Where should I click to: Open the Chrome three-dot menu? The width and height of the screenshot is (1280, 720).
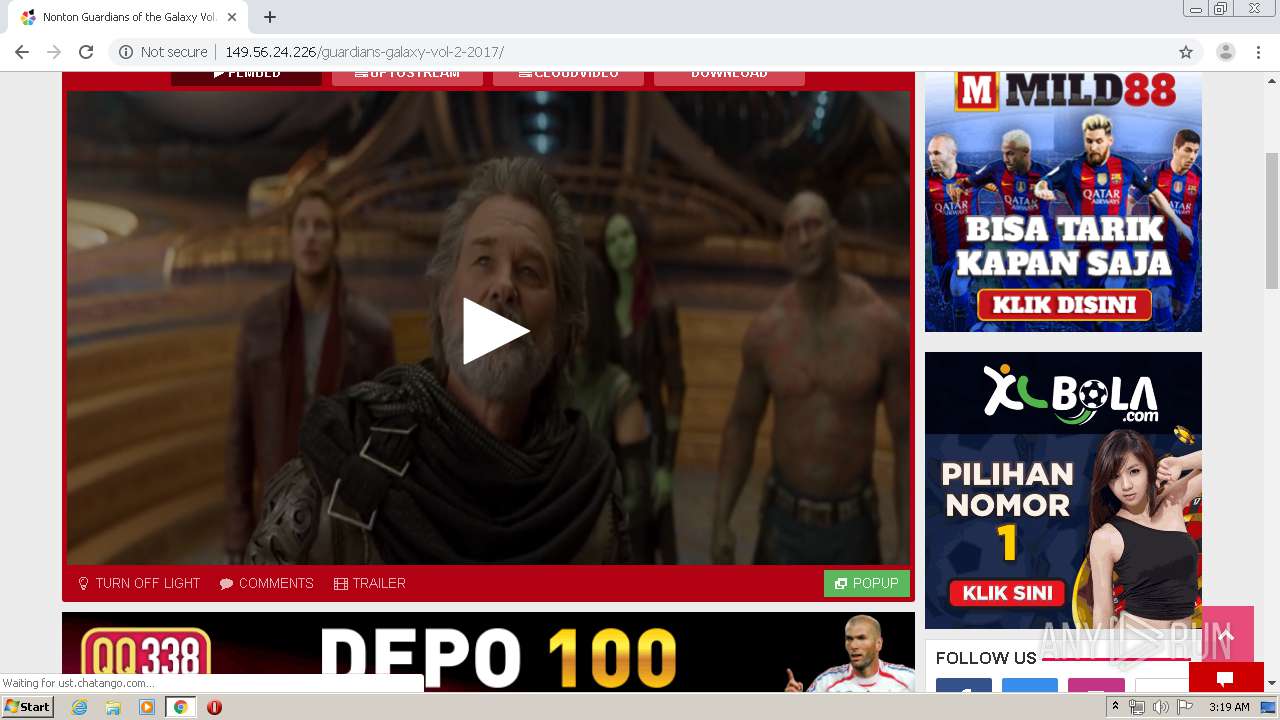[x=1258, y=52]
